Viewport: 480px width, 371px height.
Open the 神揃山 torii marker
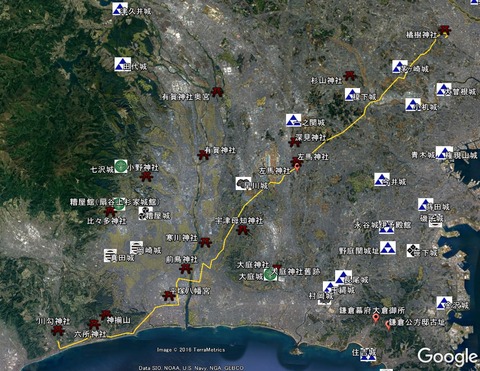105,314
